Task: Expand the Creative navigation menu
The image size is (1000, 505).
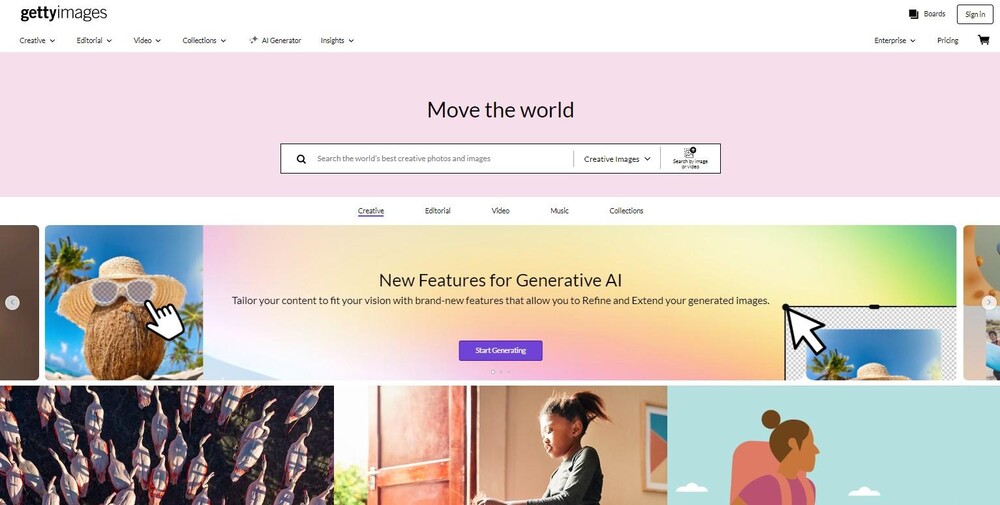Action: coord(37,40)
